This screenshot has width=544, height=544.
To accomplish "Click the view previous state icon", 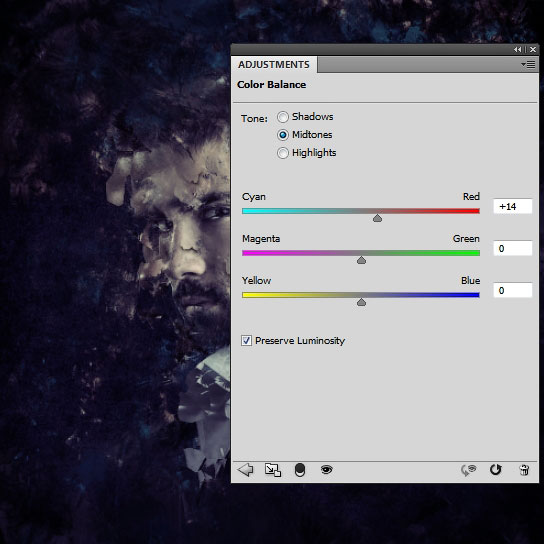I will [x=468, y=470].
